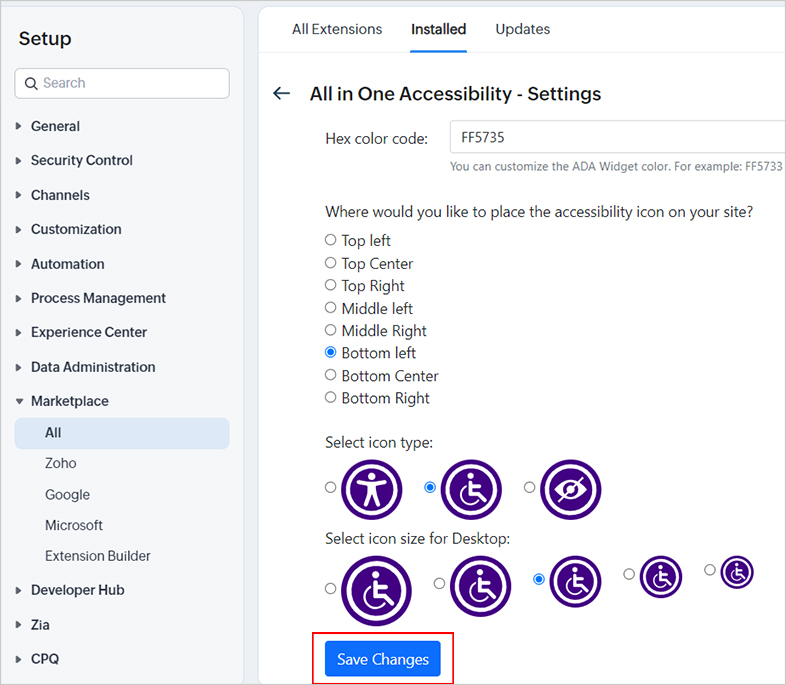The image size is (786, 685).
Task: Select Bottom Center radio button
Action: 330,374
